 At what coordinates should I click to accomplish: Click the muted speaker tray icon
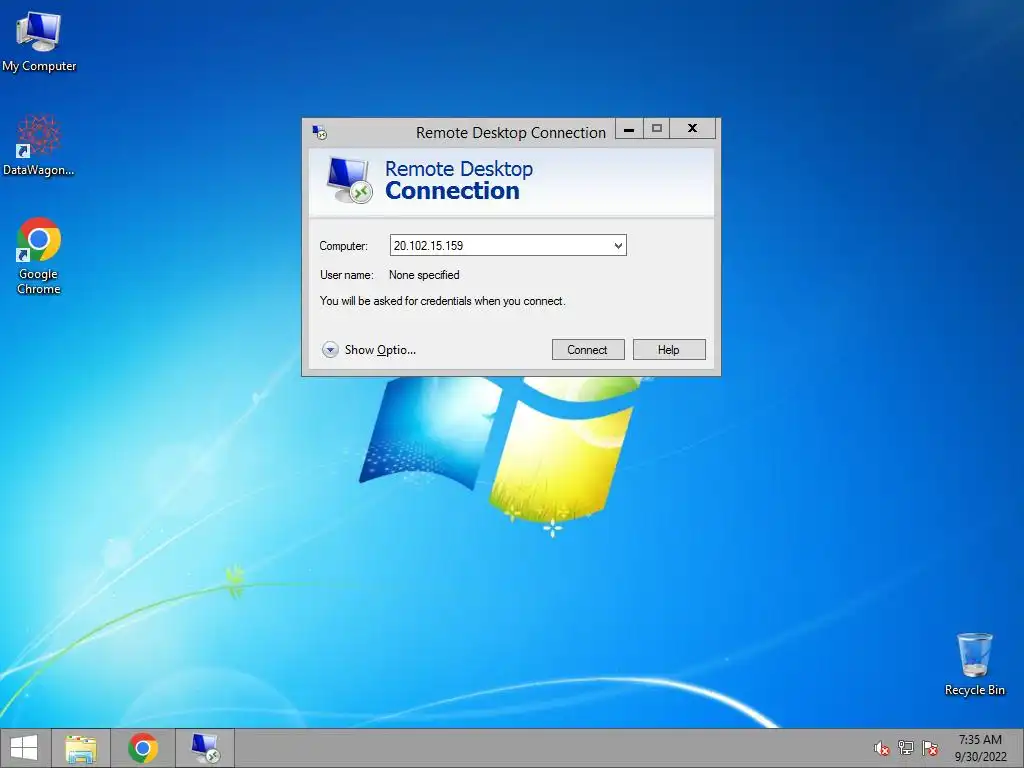pyautogui.click(x=882, y=748)
